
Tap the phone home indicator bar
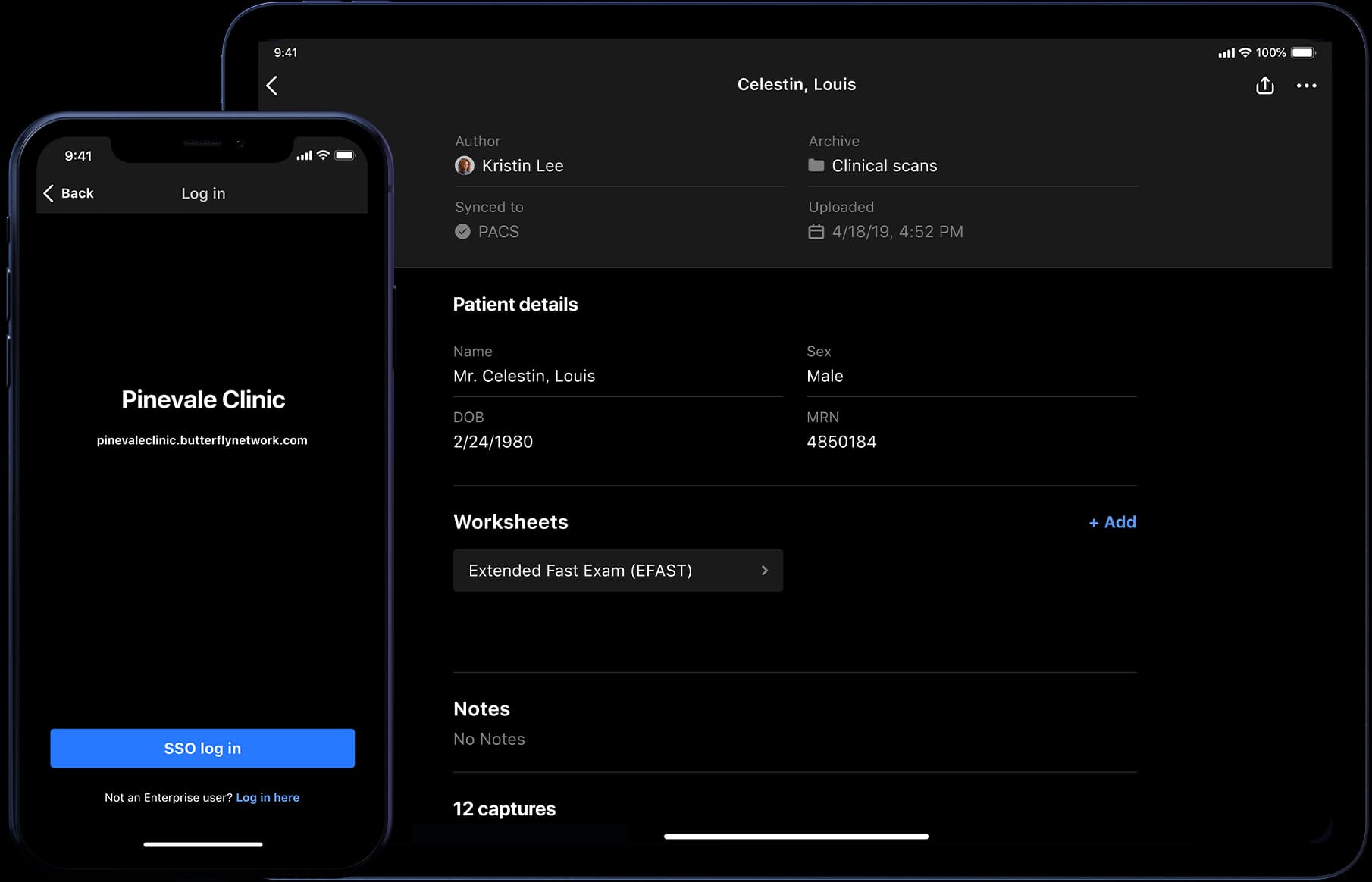[203, 844]
